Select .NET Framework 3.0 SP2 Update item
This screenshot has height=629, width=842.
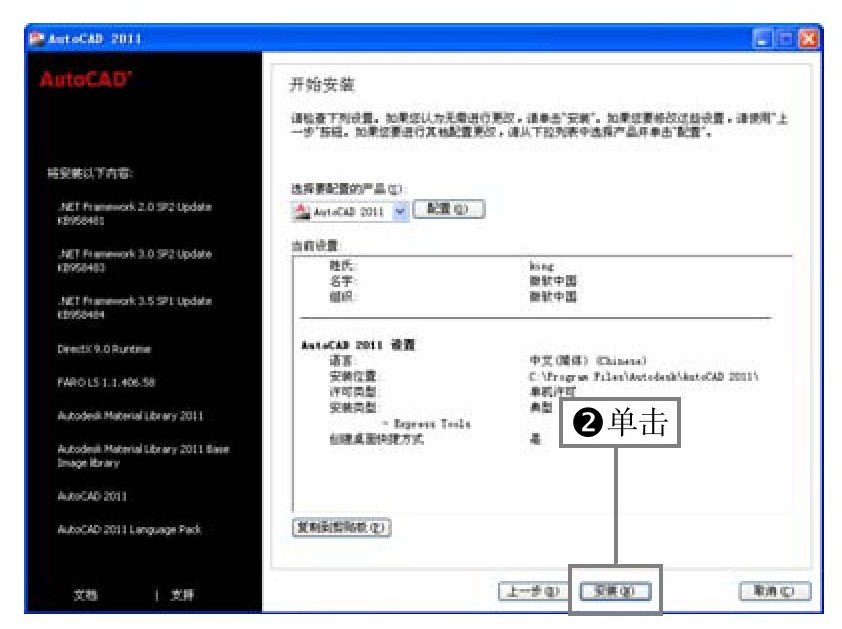coord(135,261)
